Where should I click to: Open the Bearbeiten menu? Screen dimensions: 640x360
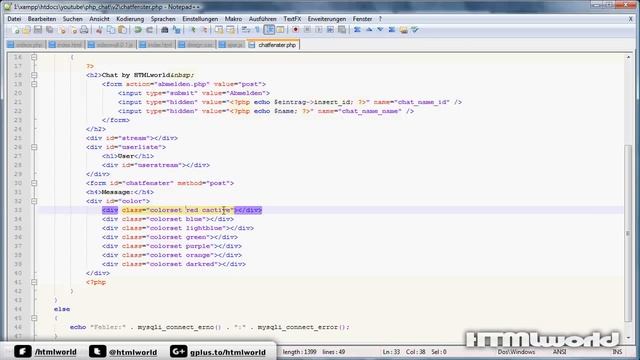42,19
